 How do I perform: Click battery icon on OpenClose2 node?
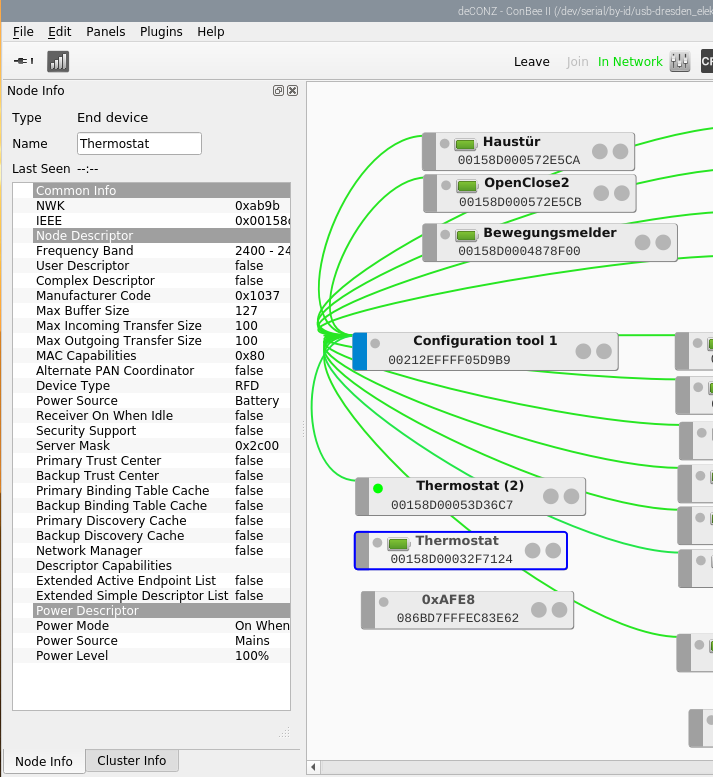click(467, 186)
